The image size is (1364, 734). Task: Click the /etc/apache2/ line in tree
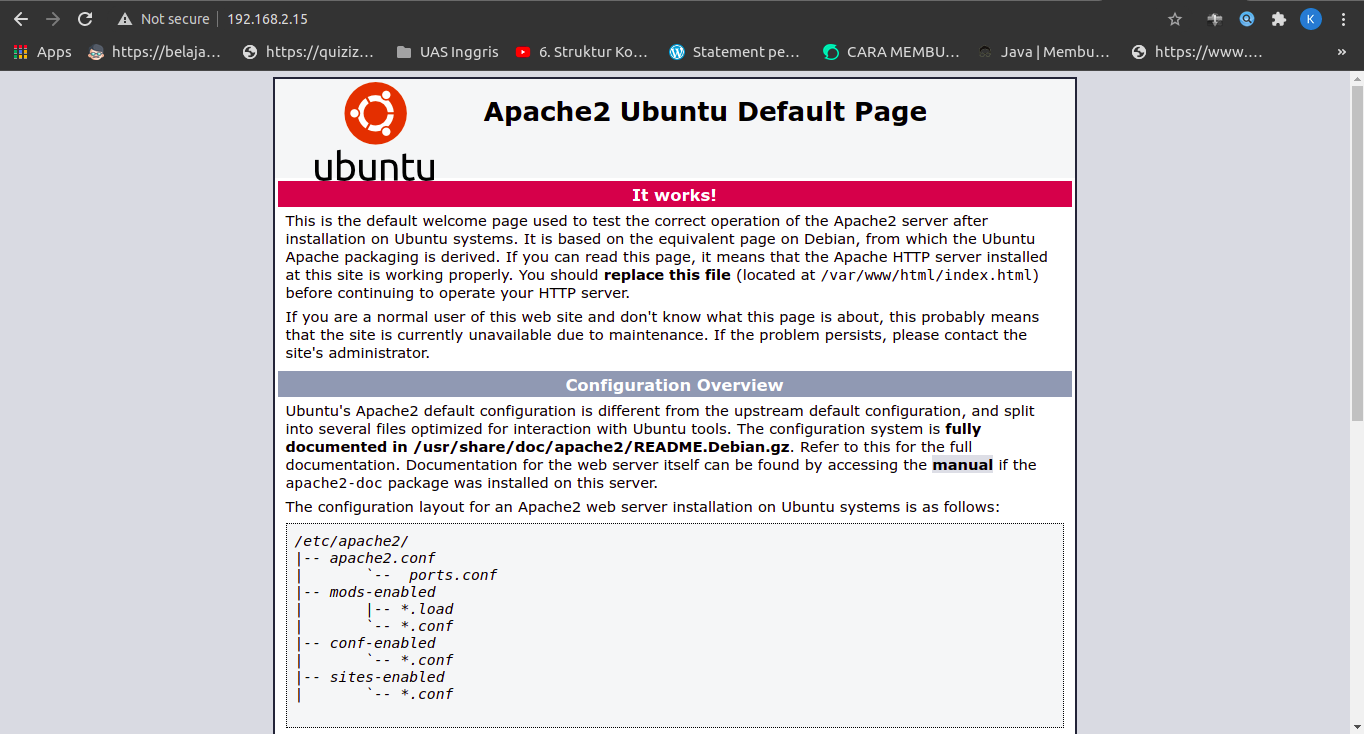coord(351,541)
